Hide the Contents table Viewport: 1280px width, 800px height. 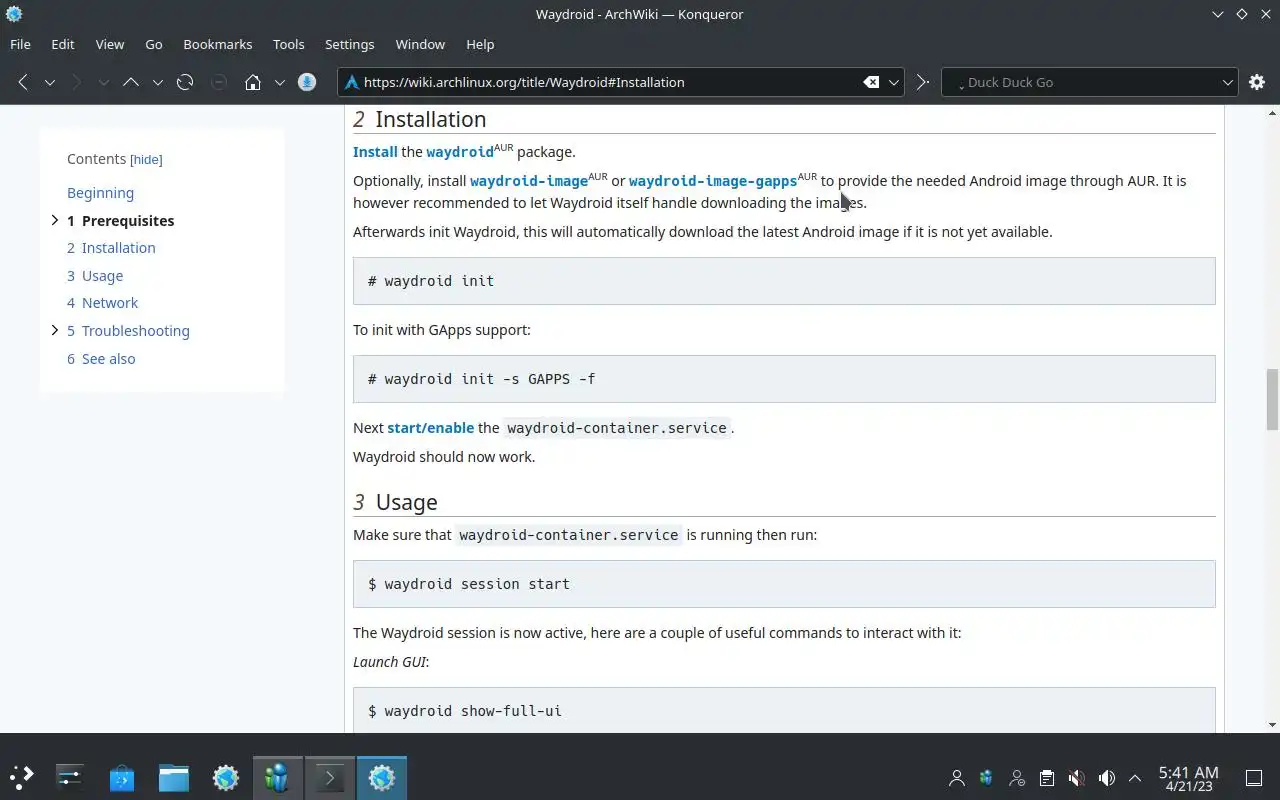point(146,159)
